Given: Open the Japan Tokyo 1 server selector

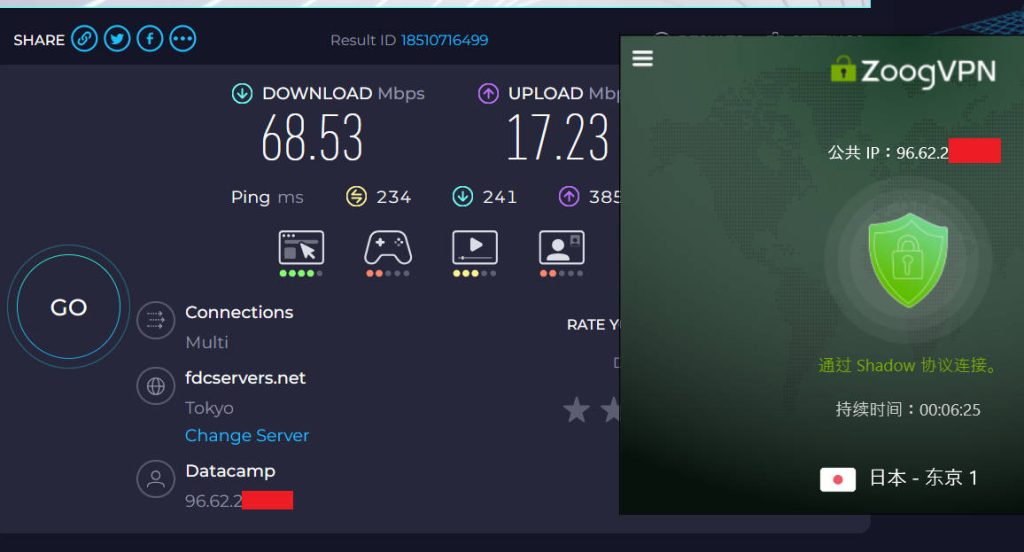Looking at the screenshot, I should 900,478.
